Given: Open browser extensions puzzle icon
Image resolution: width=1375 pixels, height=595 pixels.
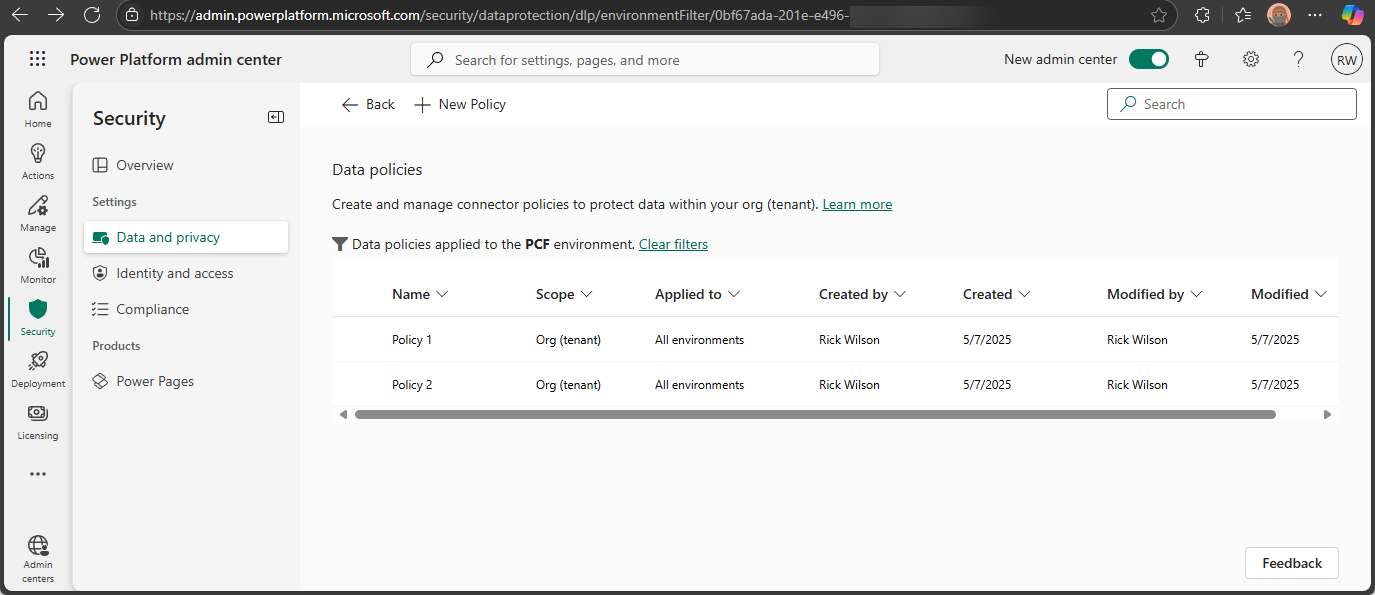Looking at the screenshot, I should coord(1203,15).
